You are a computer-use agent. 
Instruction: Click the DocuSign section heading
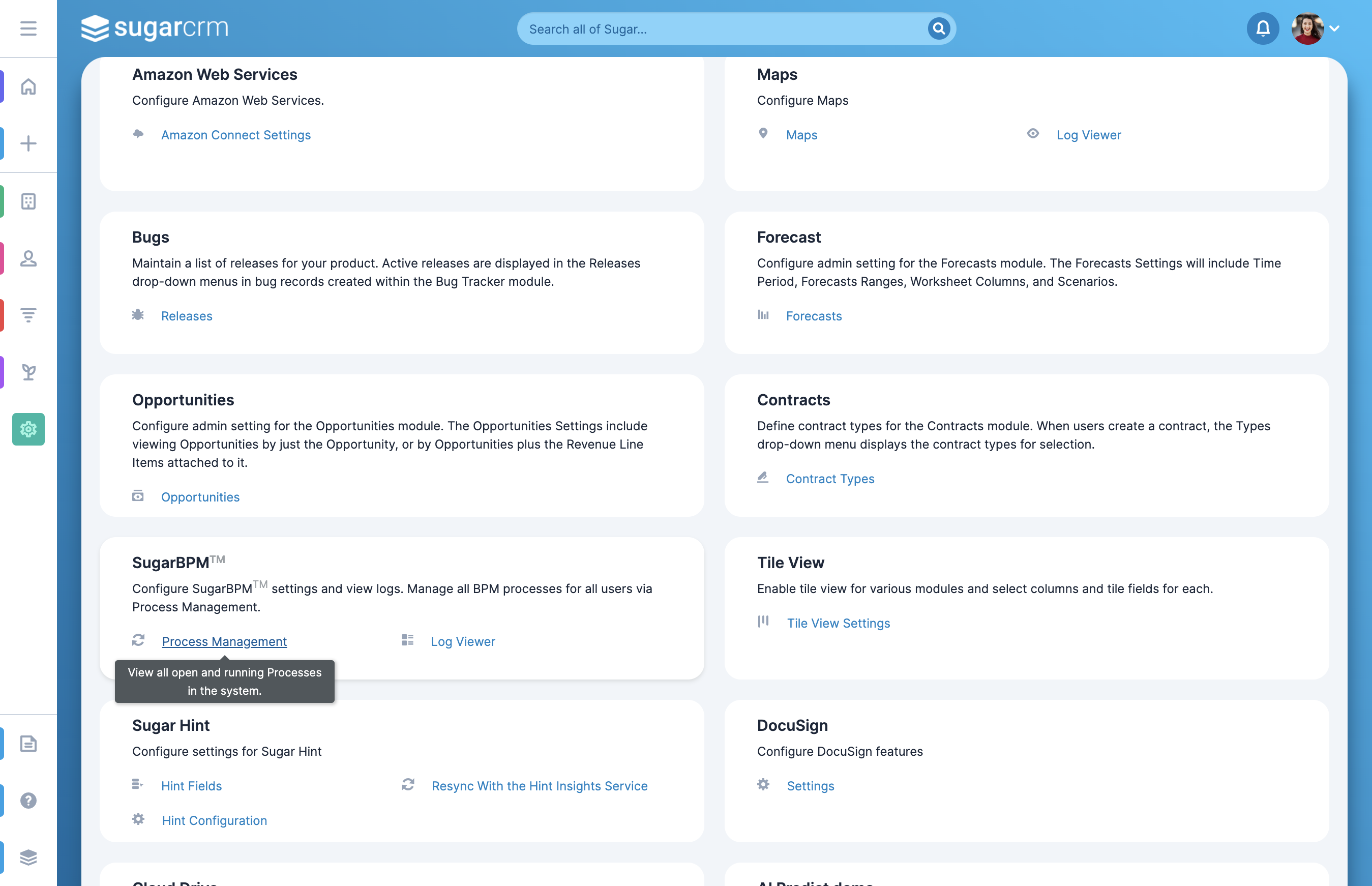click(x=792, y=725)
